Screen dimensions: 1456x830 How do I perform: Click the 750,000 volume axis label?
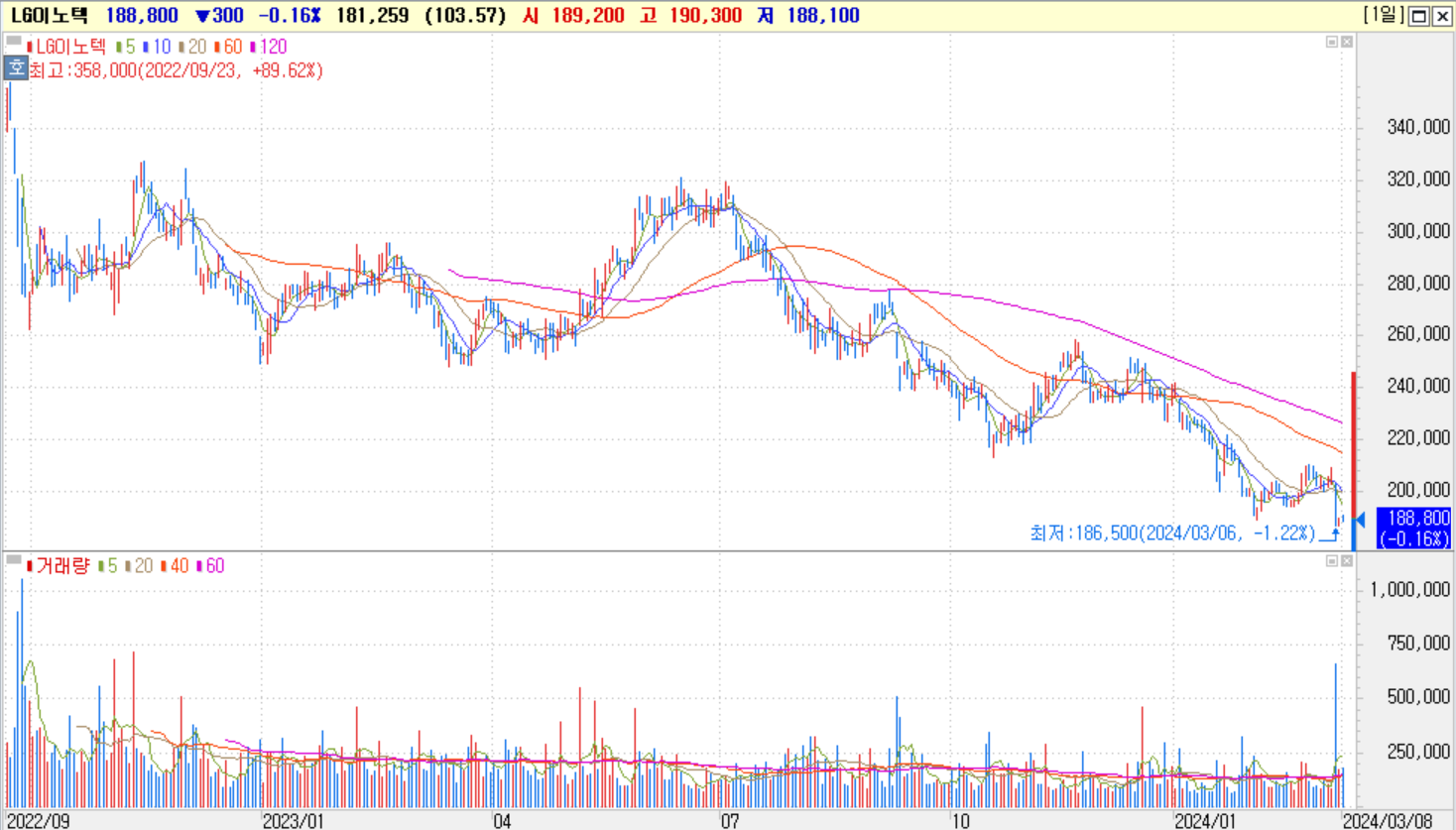1418,644
